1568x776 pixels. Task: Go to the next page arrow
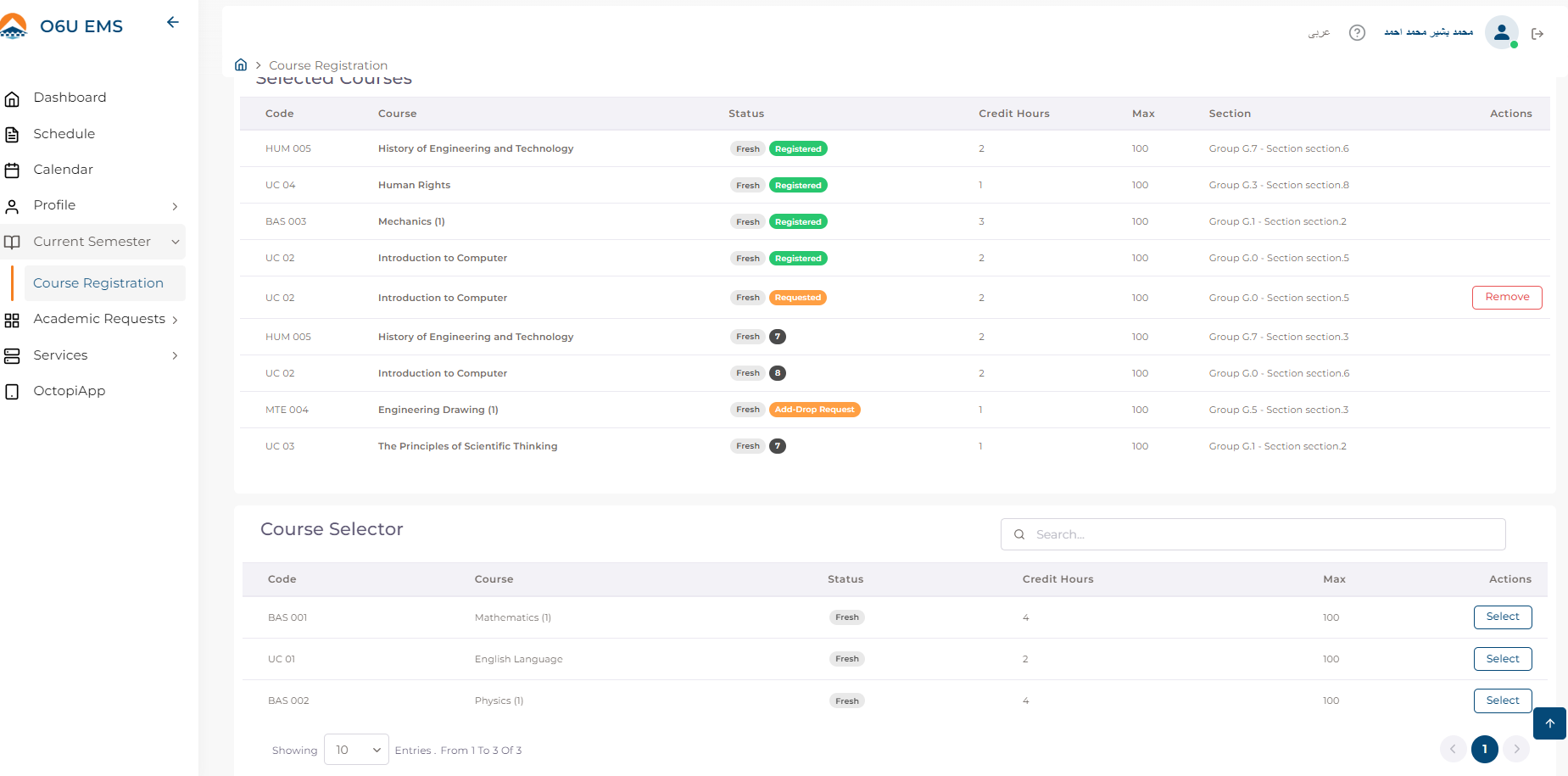[1516, 749]
